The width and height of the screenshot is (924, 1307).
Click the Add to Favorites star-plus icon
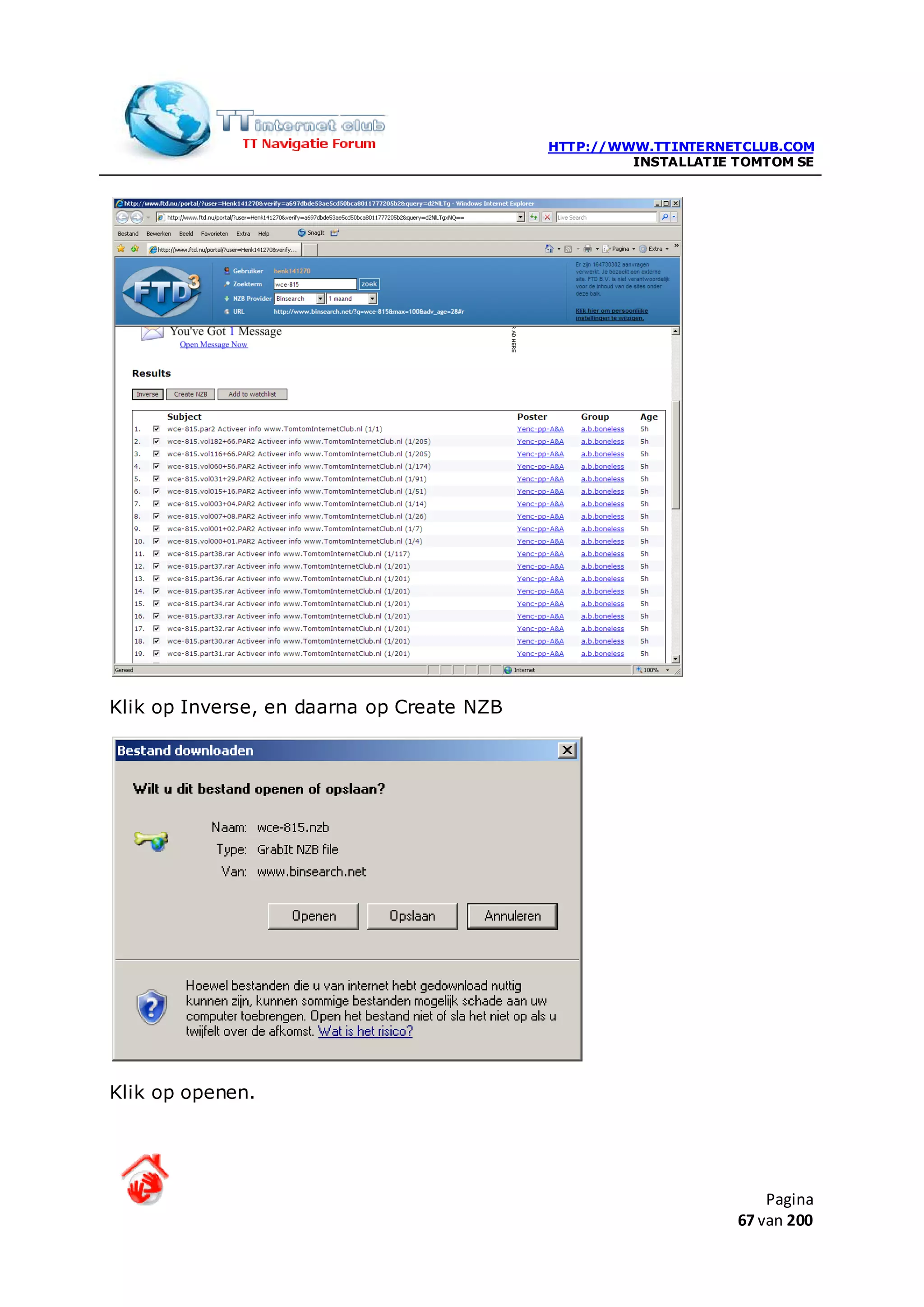135,249
